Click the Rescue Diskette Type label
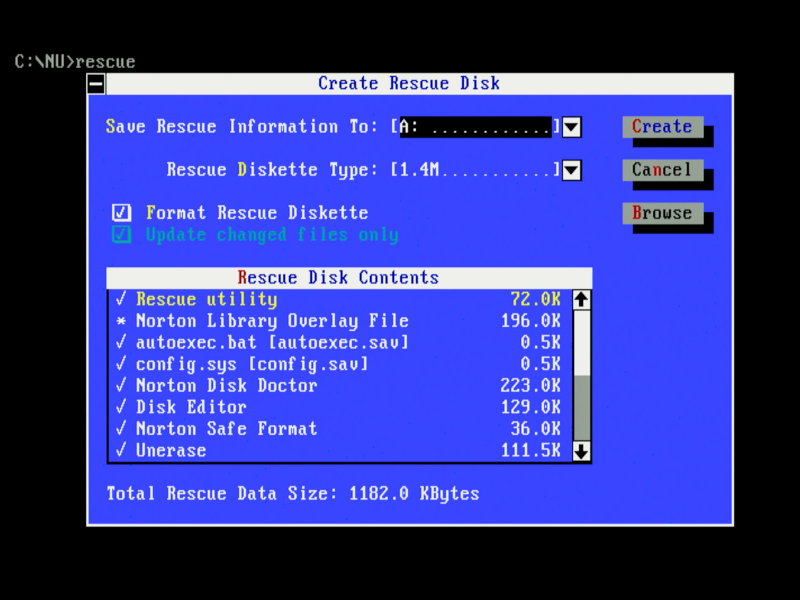This screenshot has width=800, height=600. [x=272, y=170]
